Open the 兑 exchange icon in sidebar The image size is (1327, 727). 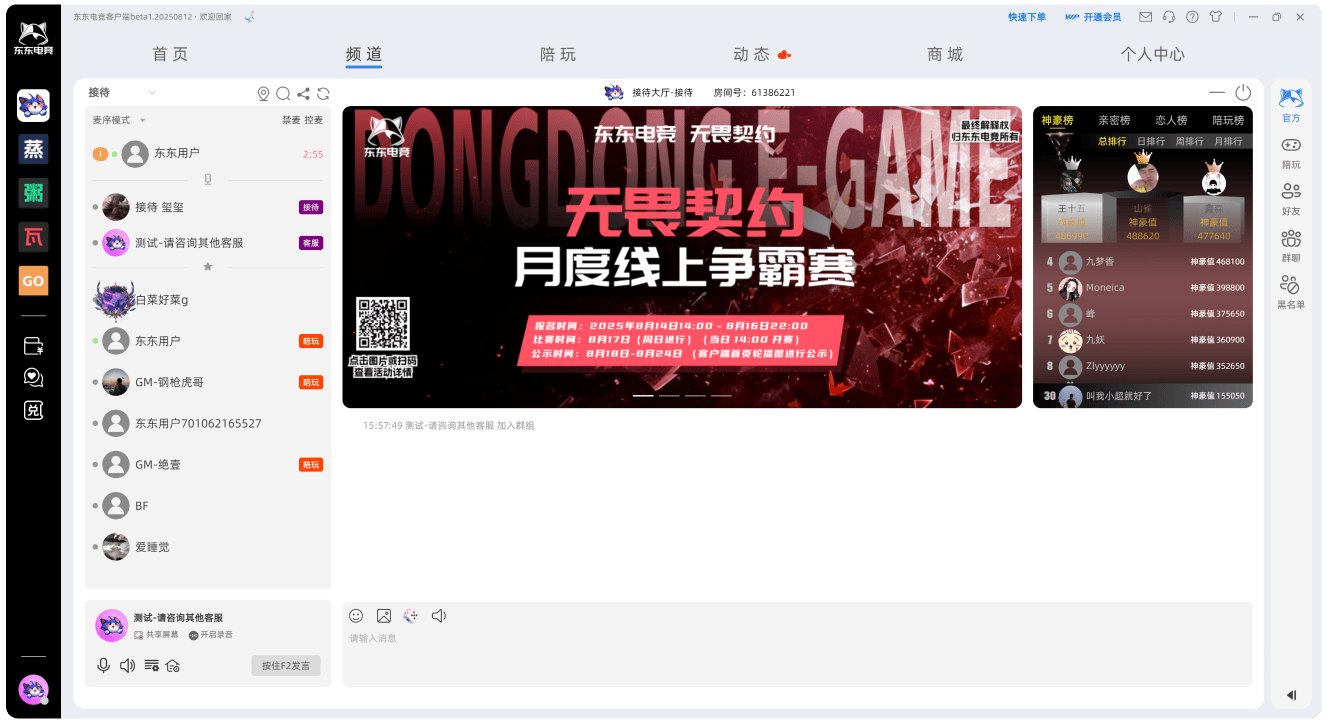point(33,410)
